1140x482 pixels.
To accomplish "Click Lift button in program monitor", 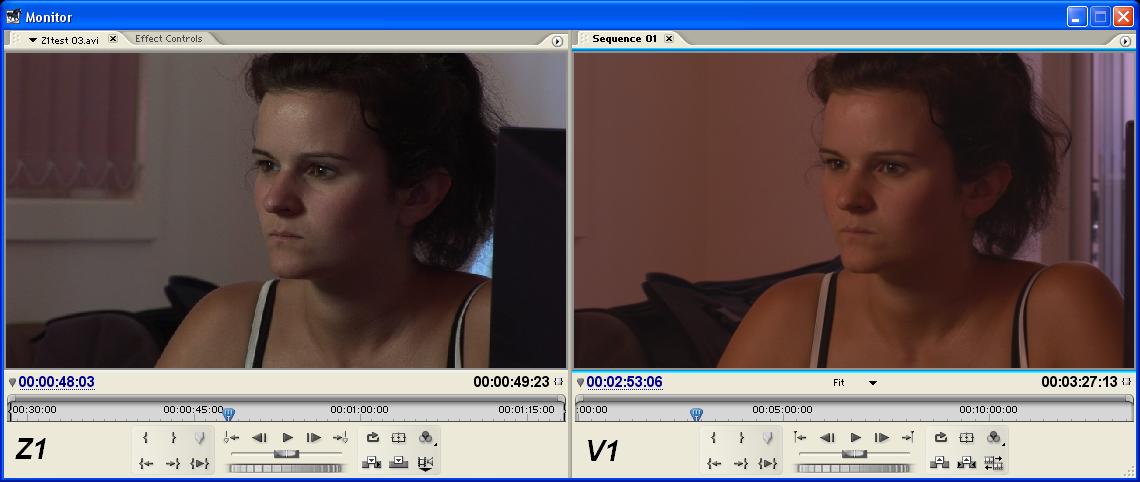I will (x=940, y=462).
